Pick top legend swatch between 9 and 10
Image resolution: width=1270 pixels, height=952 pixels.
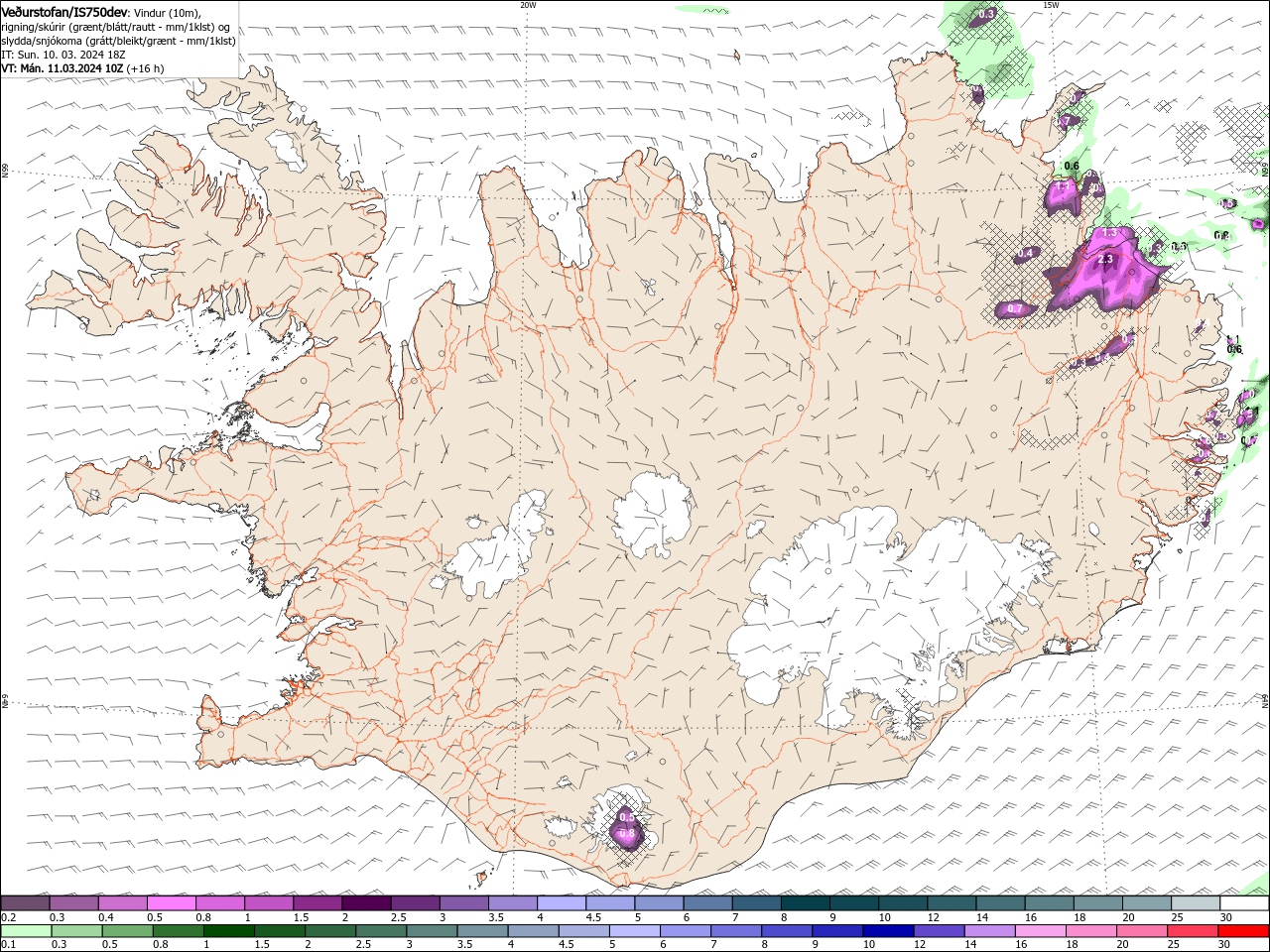[852, 903]
